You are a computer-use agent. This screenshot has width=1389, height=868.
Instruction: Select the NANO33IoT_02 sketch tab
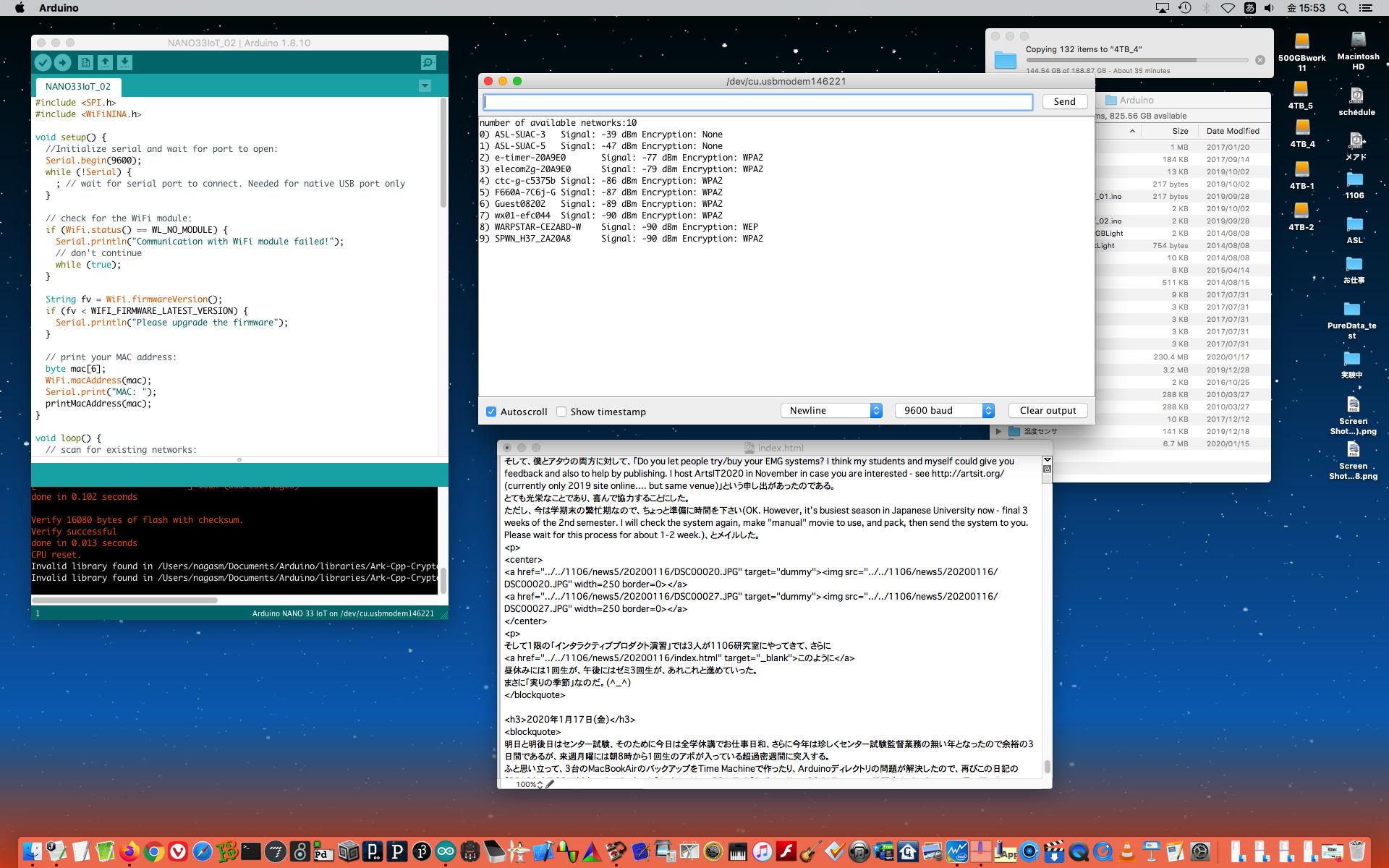pos(78,86)
